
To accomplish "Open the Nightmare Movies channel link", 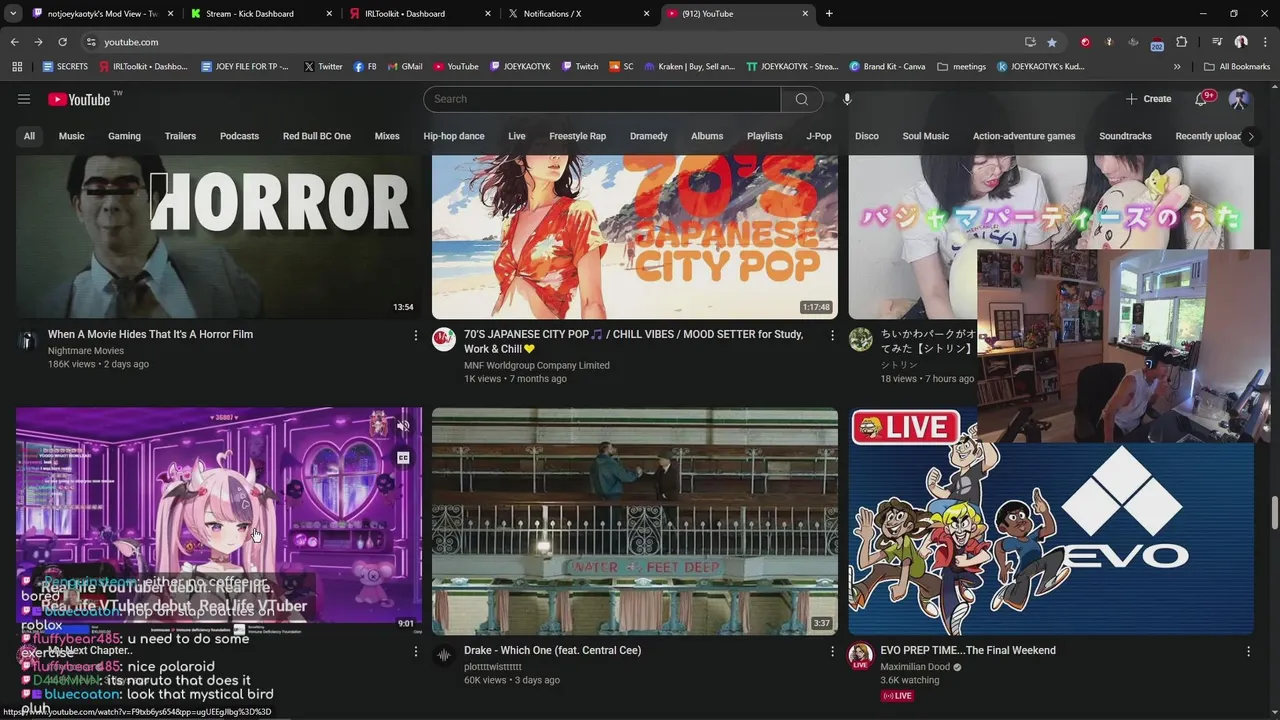I will [x=86, y=351].
